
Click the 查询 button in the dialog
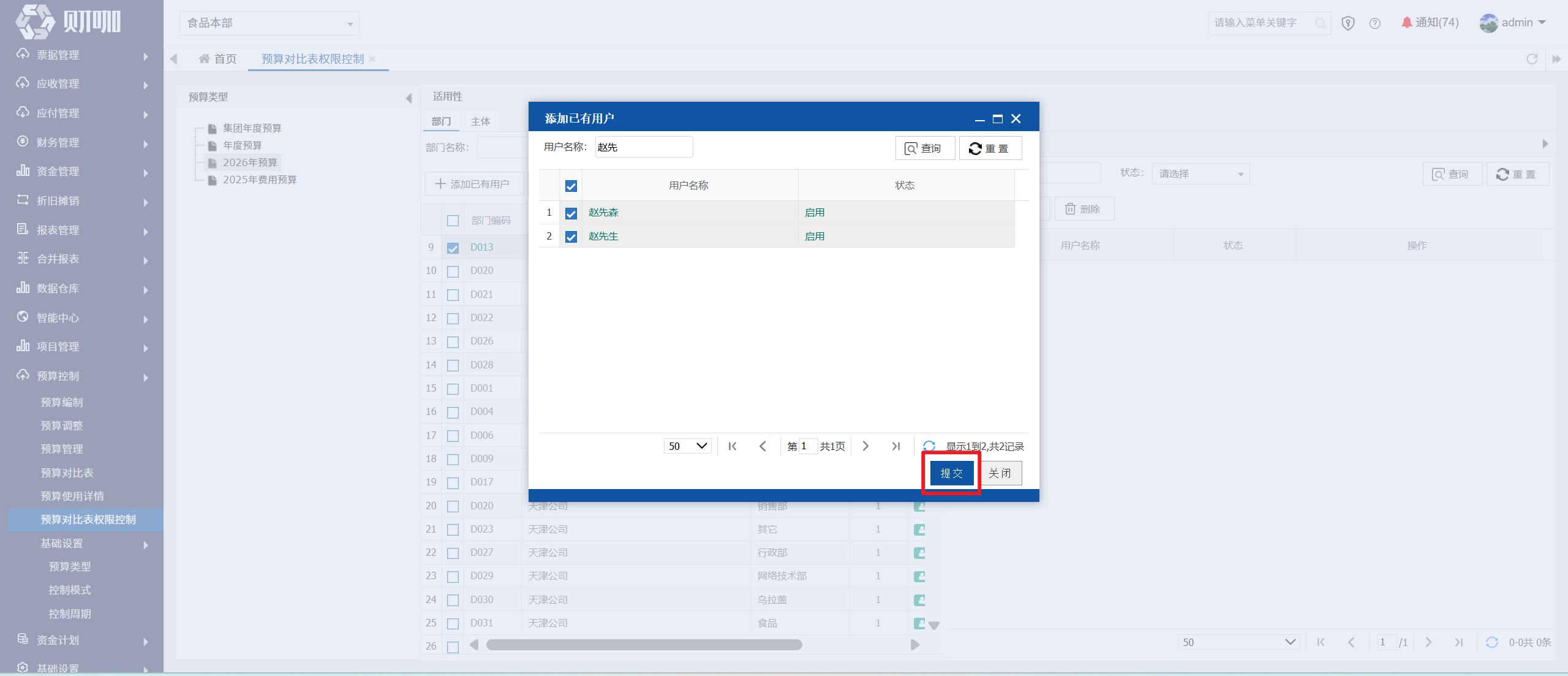[x=925, y=148]
